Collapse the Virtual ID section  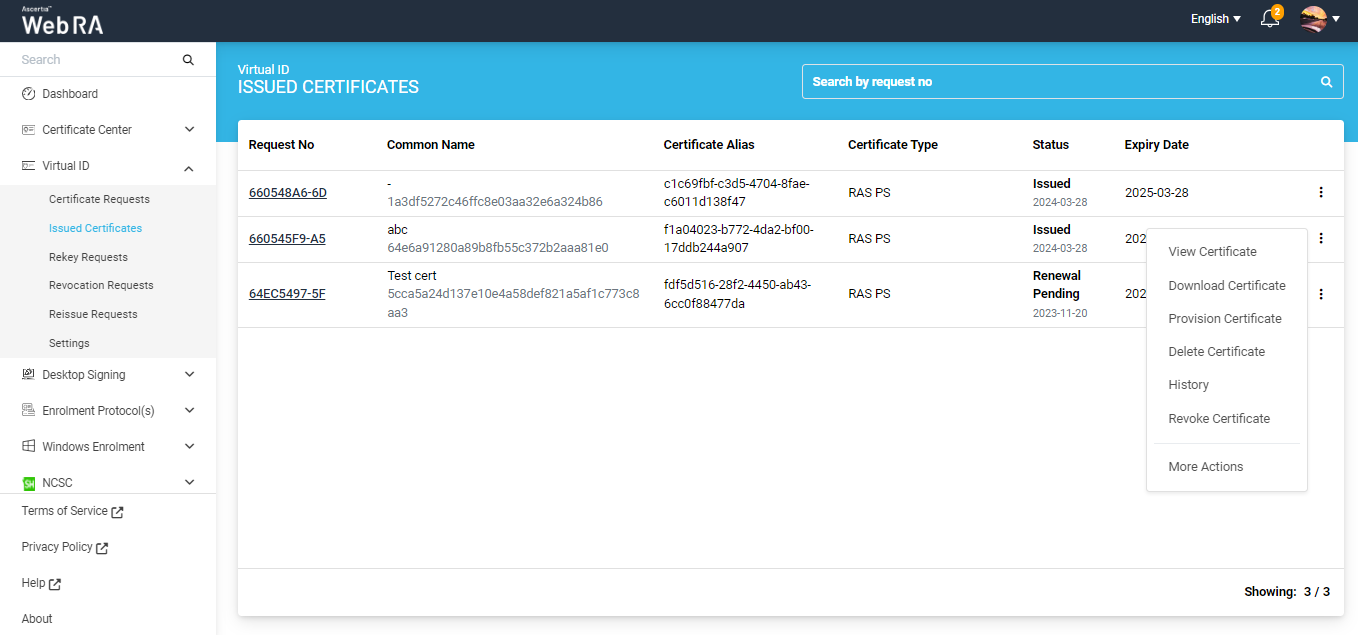point(189,167)
